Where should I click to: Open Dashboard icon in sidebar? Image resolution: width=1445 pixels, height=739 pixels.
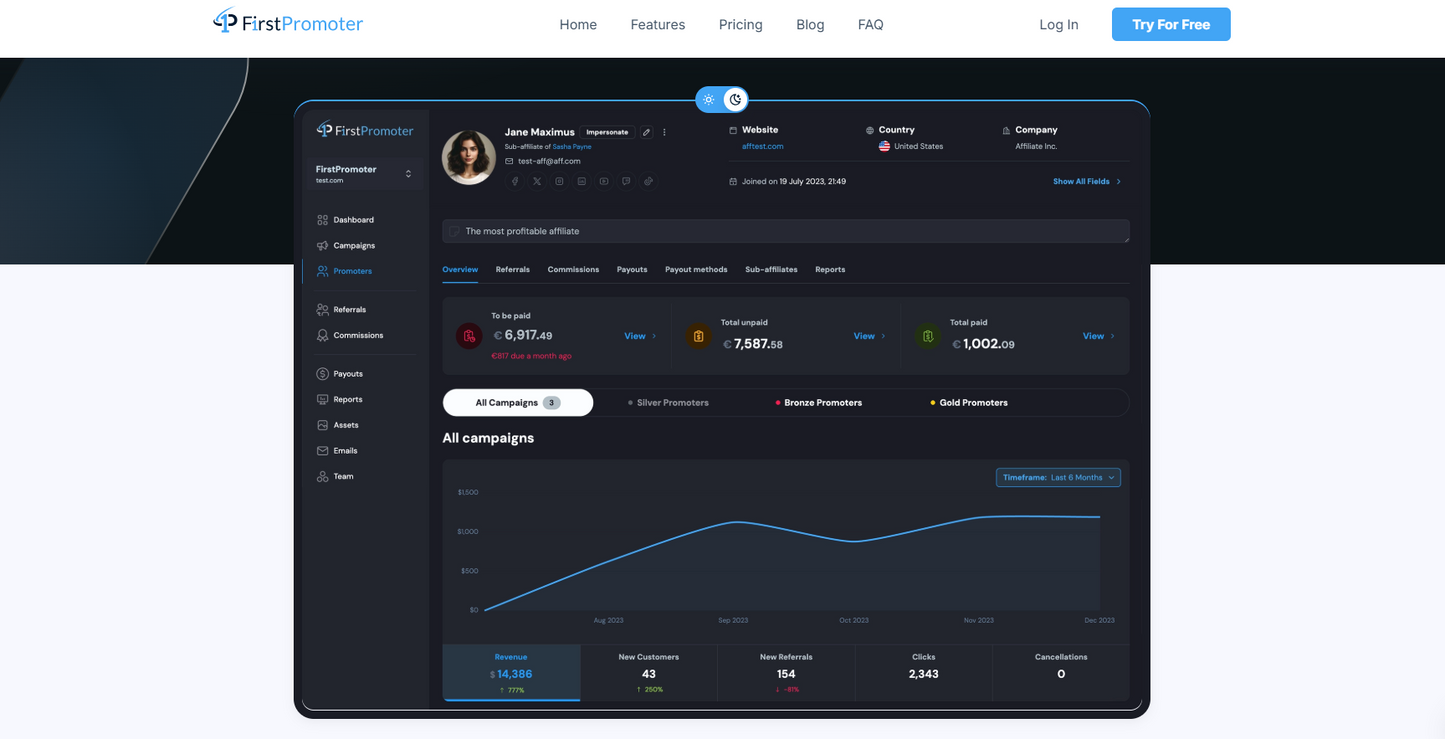coord(322,220)
